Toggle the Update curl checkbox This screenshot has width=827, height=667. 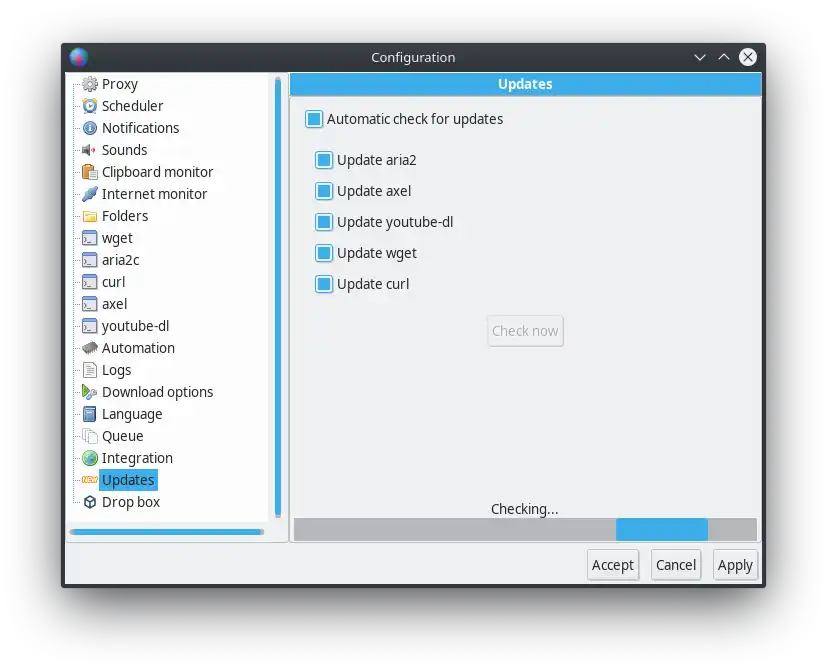click(x=324, y=284)
